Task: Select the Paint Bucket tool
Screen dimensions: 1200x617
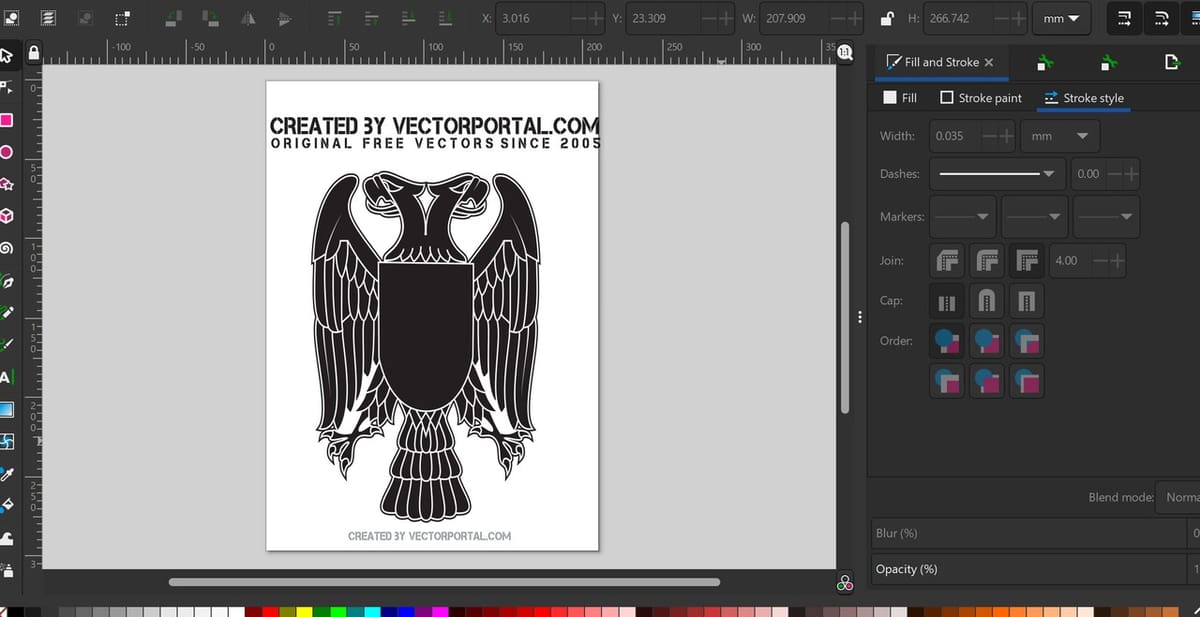Action: tap(6, 505)
